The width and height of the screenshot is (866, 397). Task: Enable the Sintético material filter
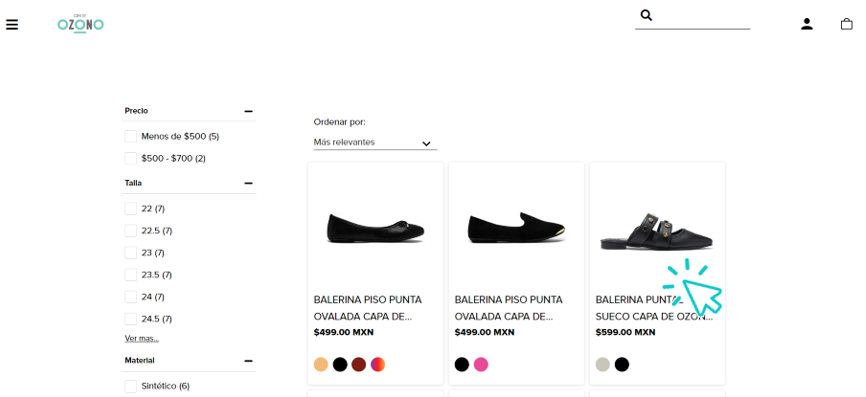click(130, 386)
